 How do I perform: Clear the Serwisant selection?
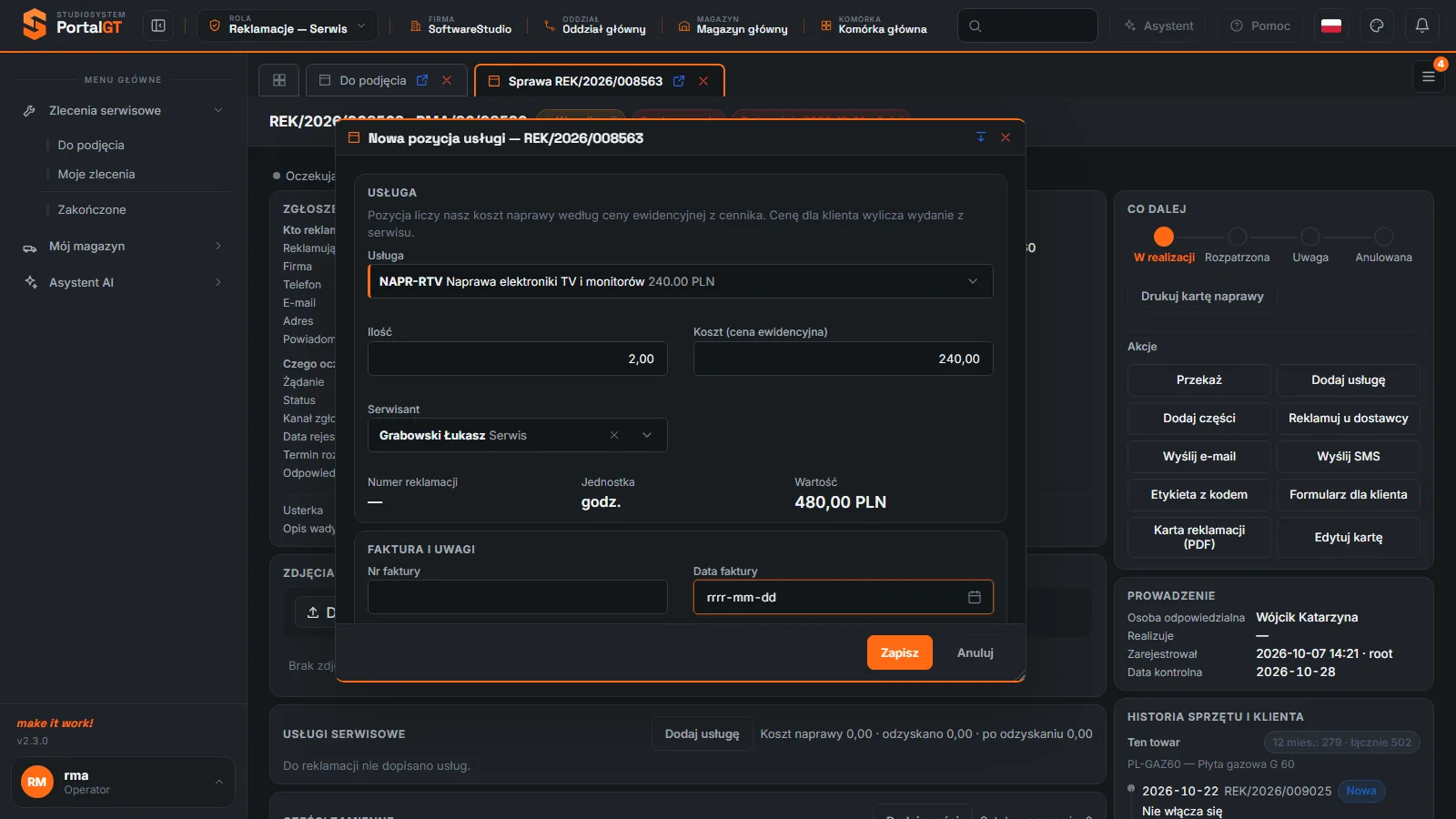click(614, 435)
